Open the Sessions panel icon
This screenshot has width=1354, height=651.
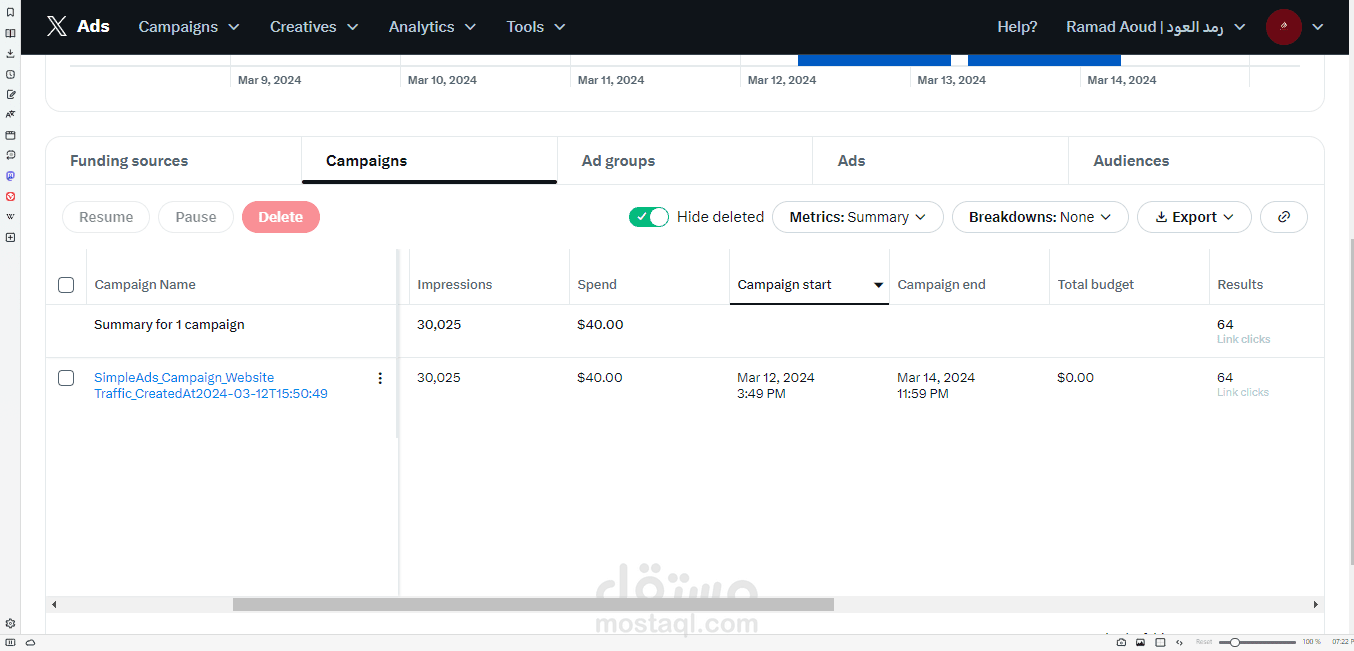[10, 155]
